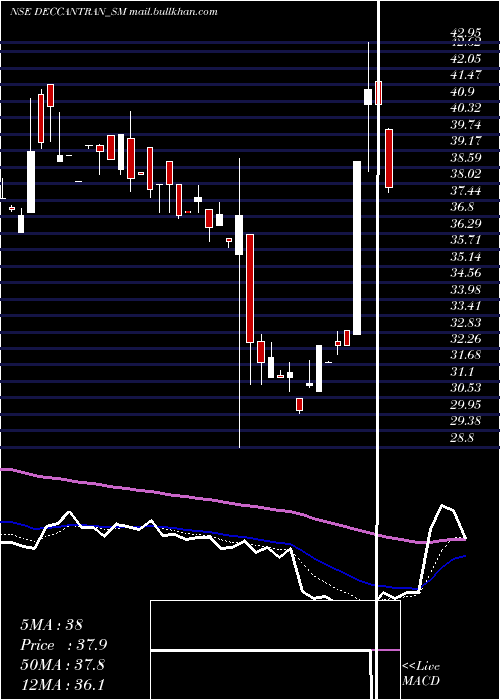The image size is (500, 700).
Task: Click the 30.53 price level label
Action: point(466,388)
